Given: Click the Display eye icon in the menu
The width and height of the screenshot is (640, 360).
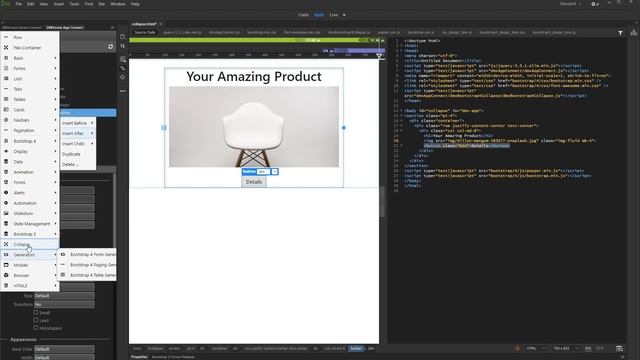Looking at the screenshot, I should pyautogui.click(x=6, y=151).
